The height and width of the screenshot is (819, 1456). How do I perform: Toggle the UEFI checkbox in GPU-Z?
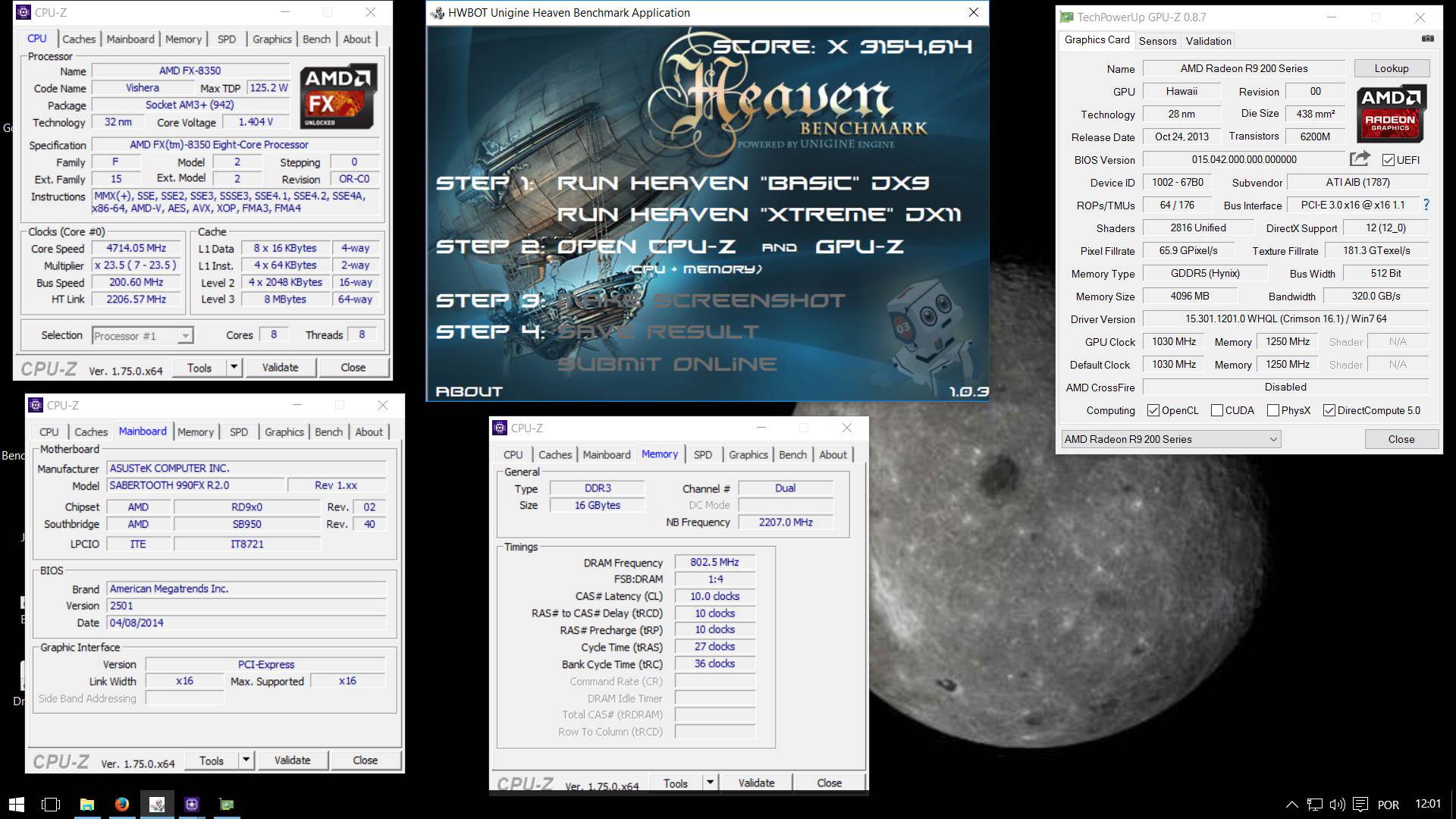tap(1389, 160)
